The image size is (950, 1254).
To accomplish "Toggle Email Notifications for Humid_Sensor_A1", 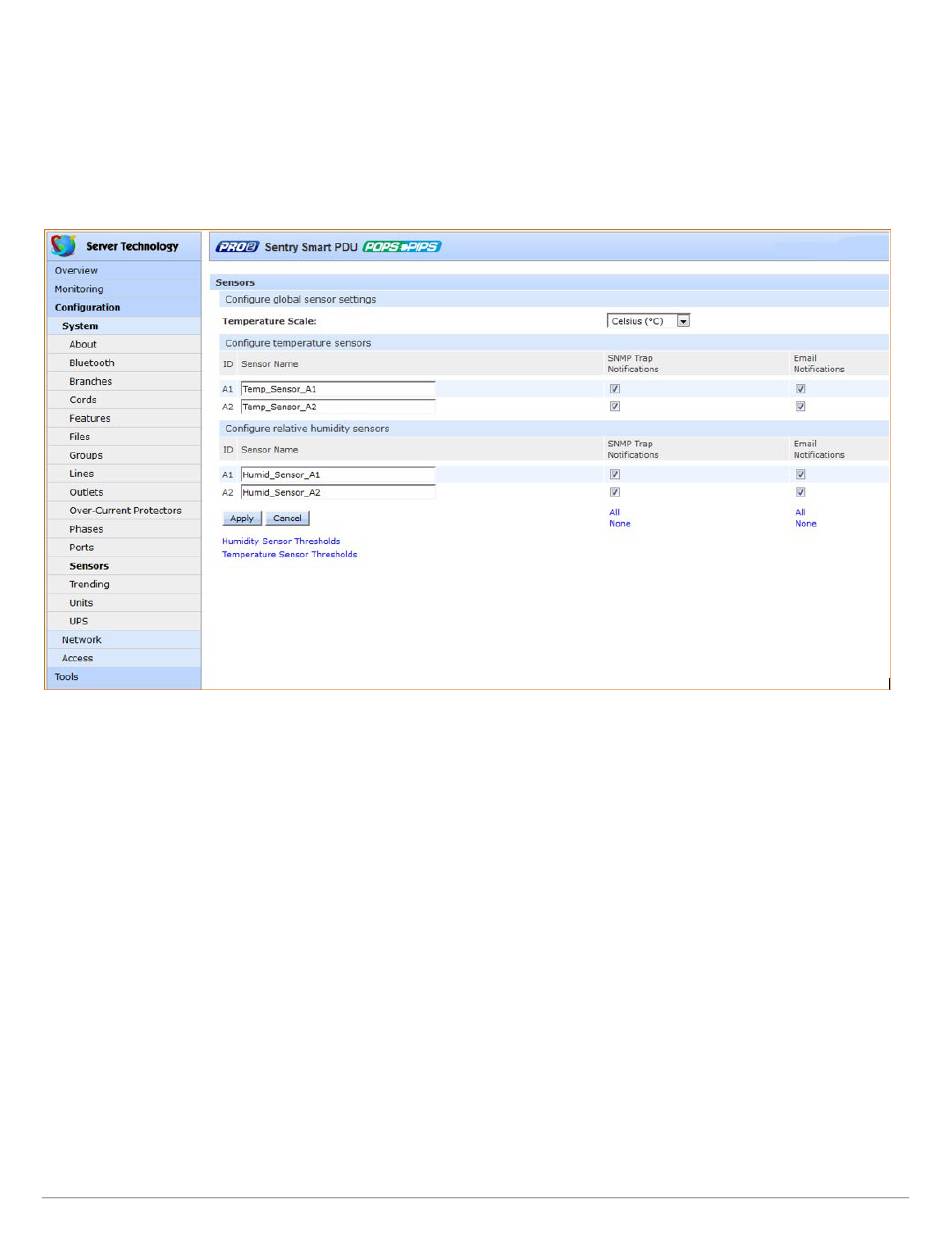I will click(x=801, y=475).
